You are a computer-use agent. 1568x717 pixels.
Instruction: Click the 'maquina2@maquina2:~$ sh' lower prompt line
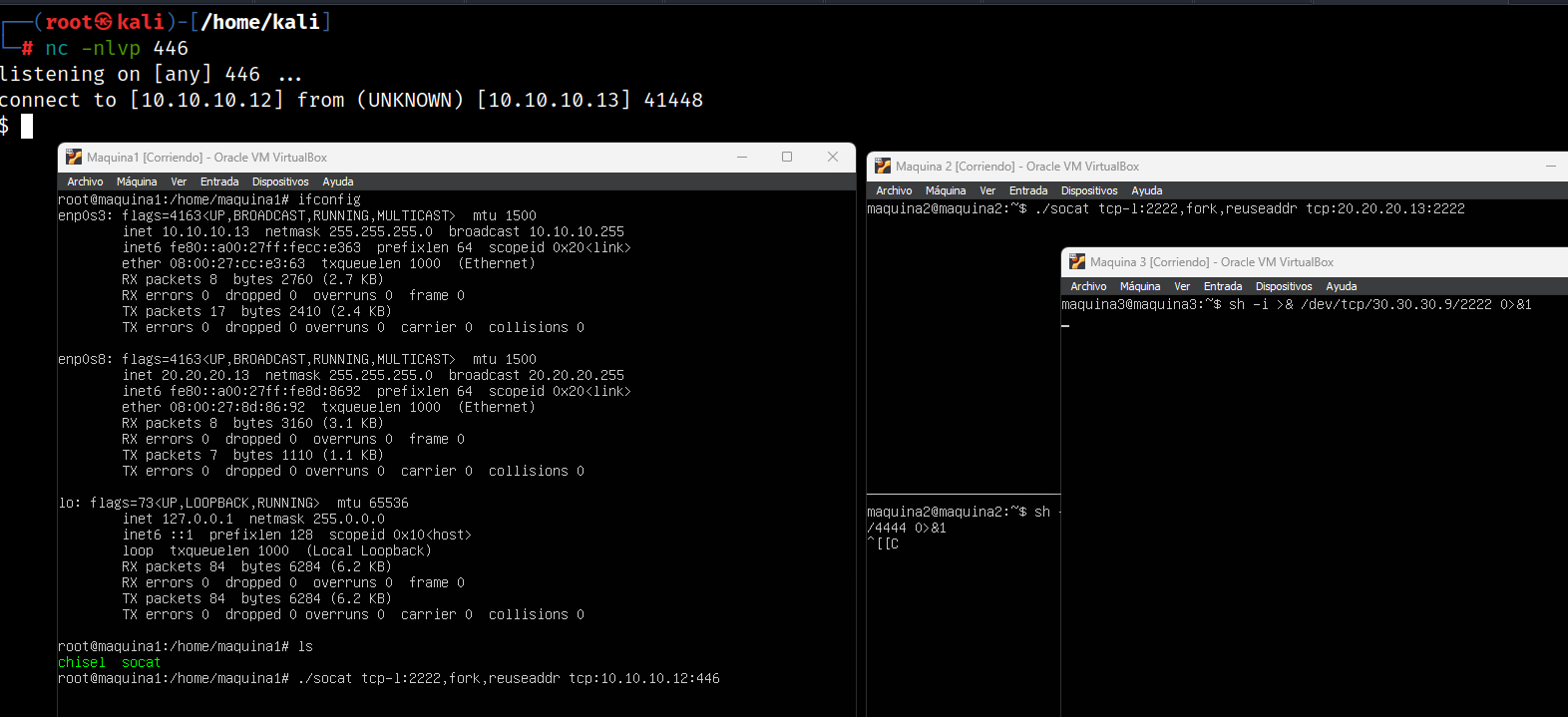(x=963, y=512)
